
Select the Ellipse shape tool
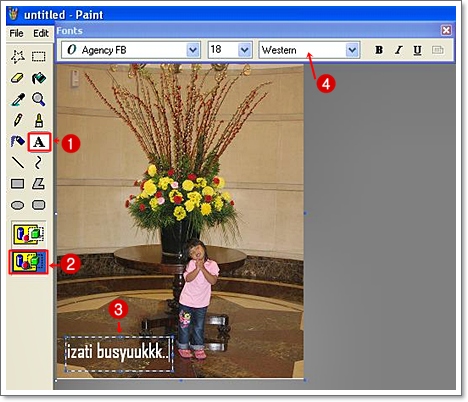17,205
